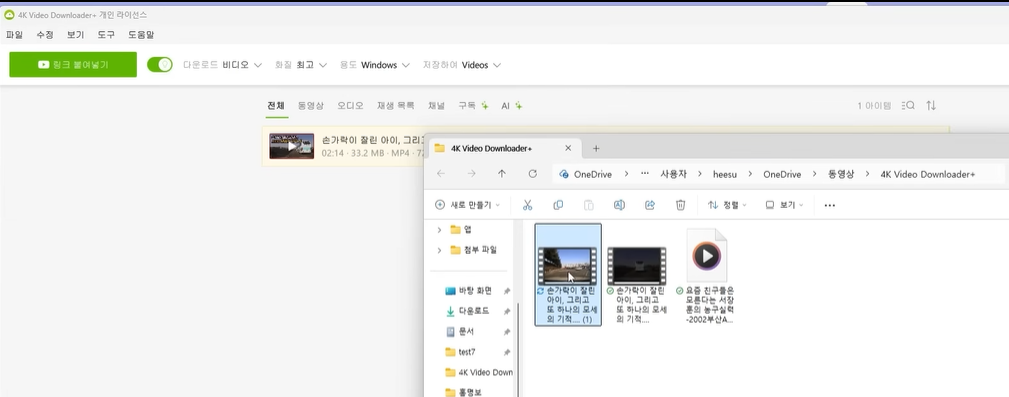Click the rename icon in Explorer toolbar
1009x397 pixels.
[x=619, y=205]
